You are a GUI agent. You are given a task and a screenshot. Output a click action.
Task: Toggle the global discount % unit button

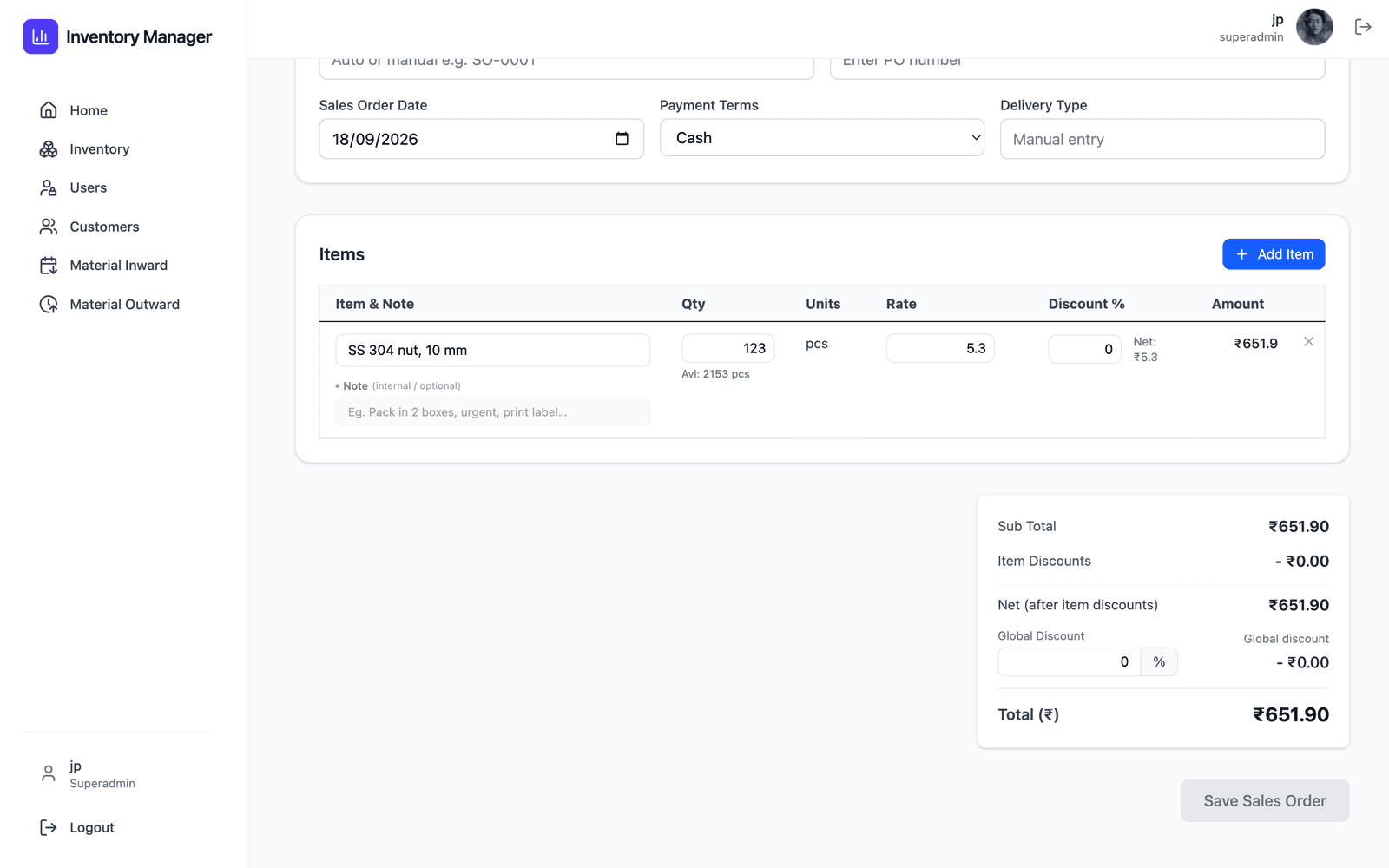click(1159, 662)
